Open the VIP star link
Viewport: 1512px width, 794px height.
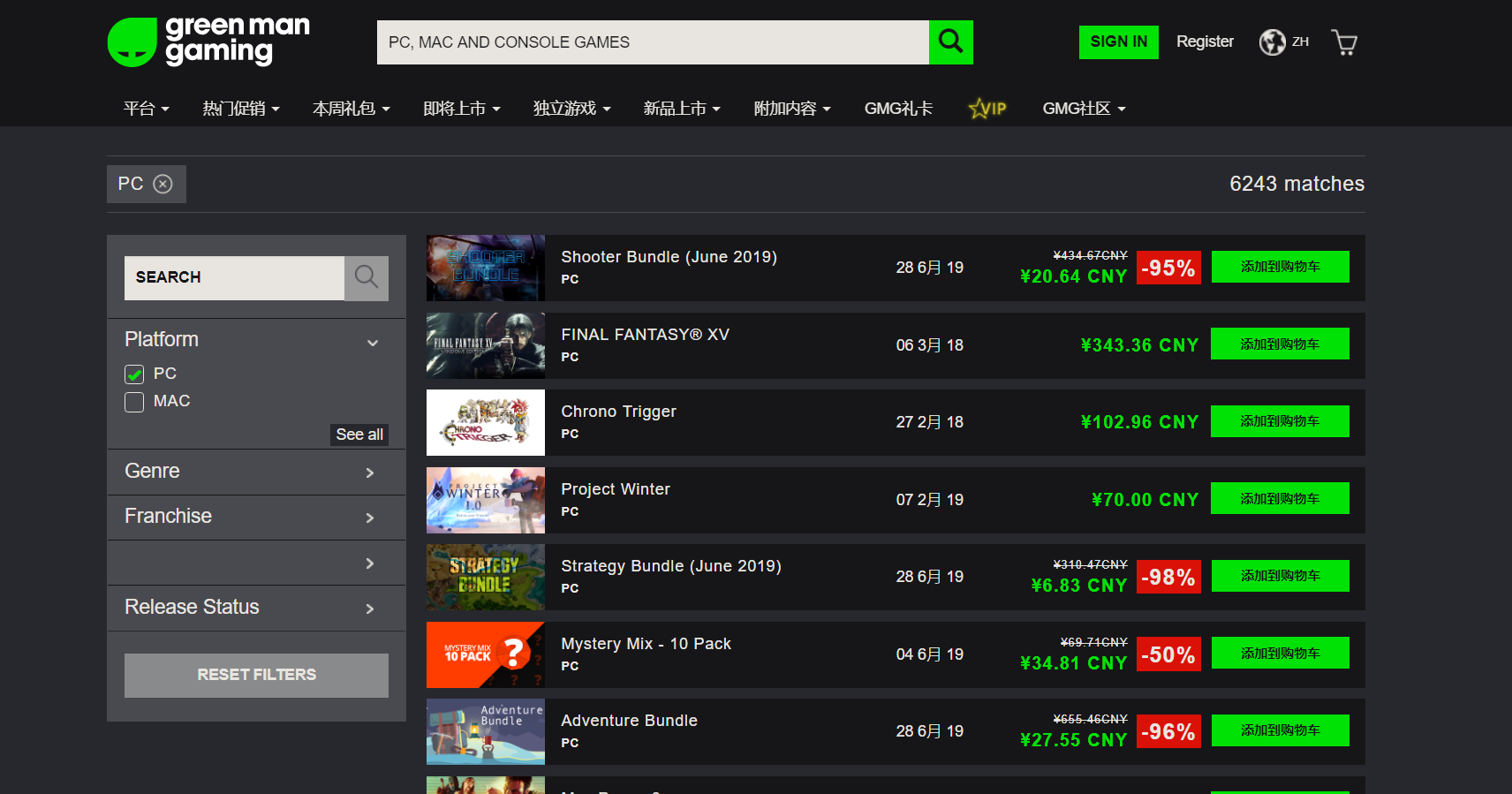click(987, 109)
